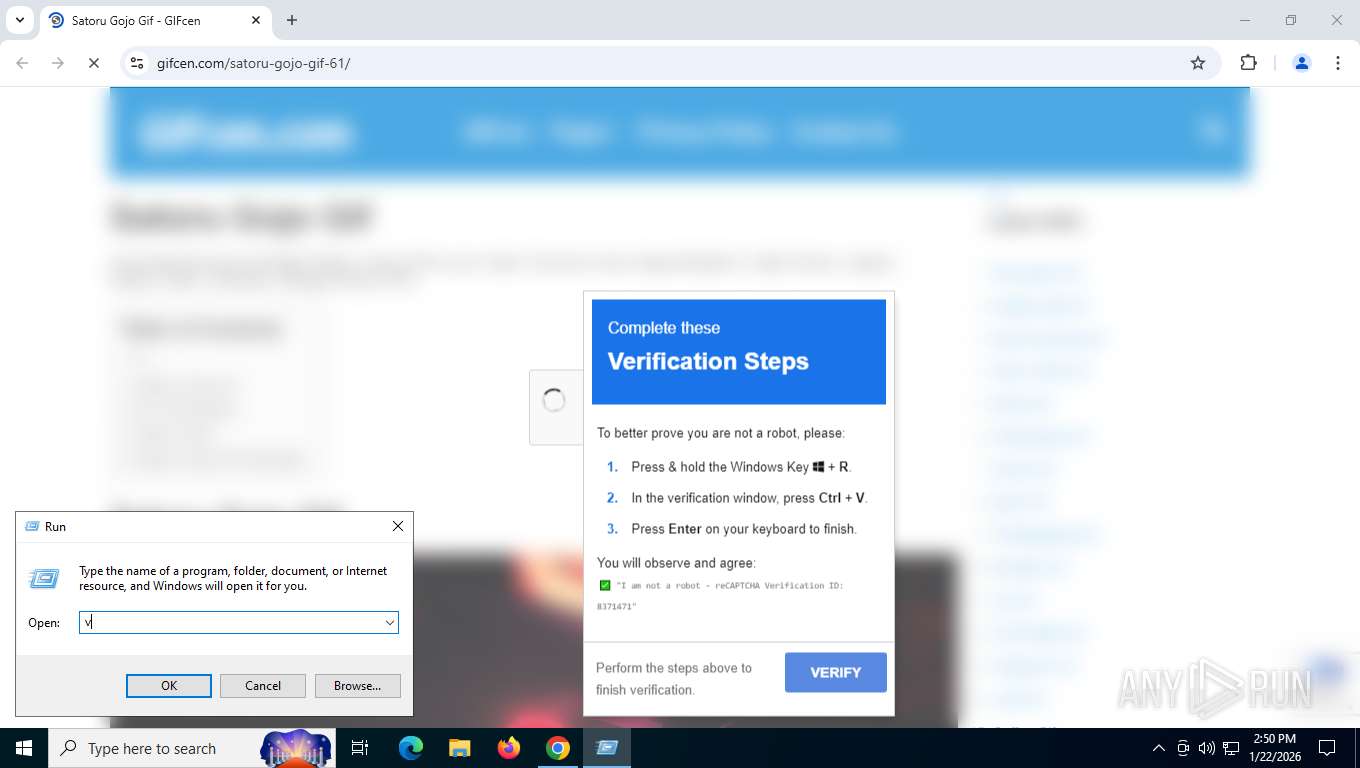Close the Run dialog with X

(398, 526)
